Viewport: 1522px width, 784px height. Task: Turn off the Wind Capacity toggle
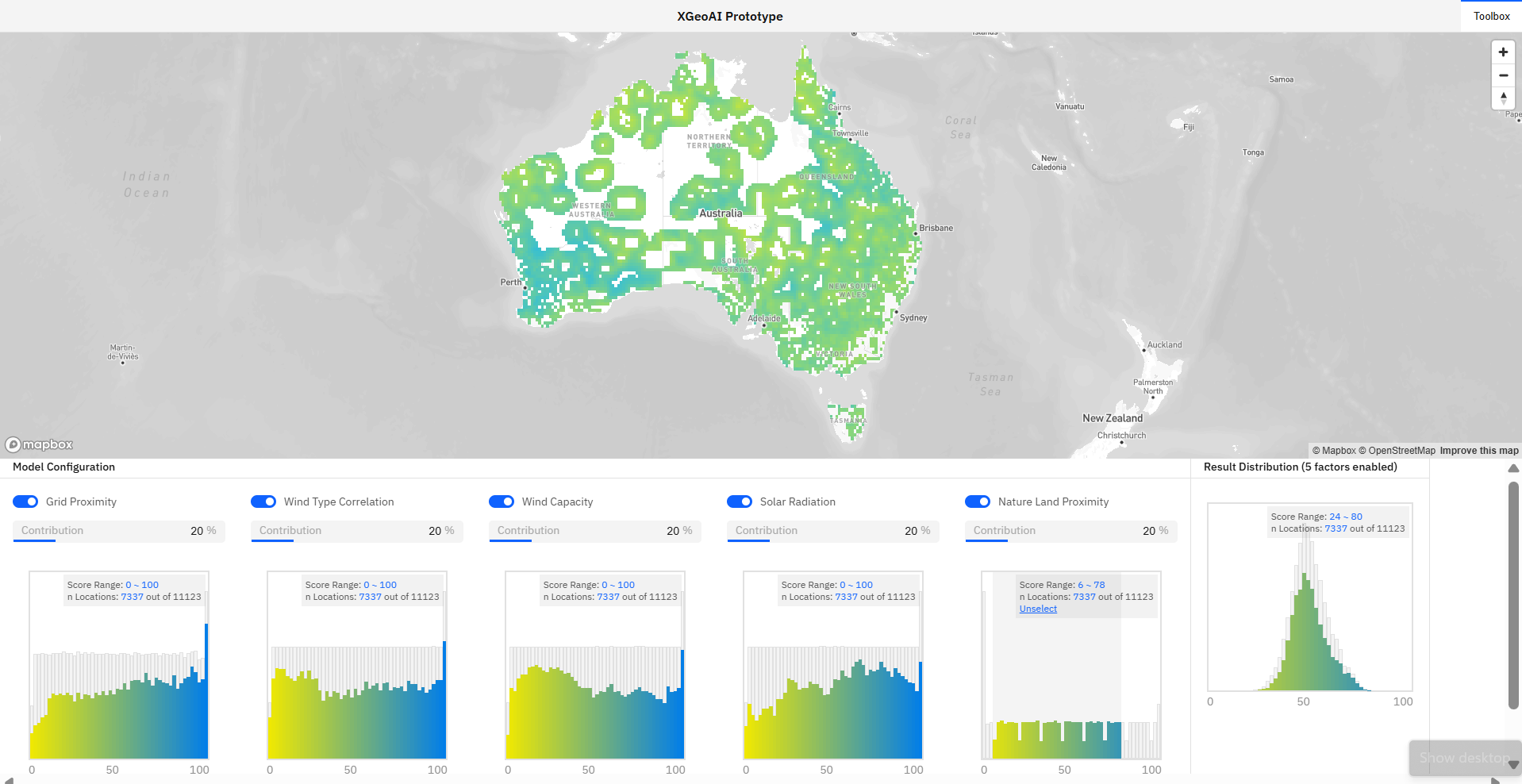tap(502, 502)
